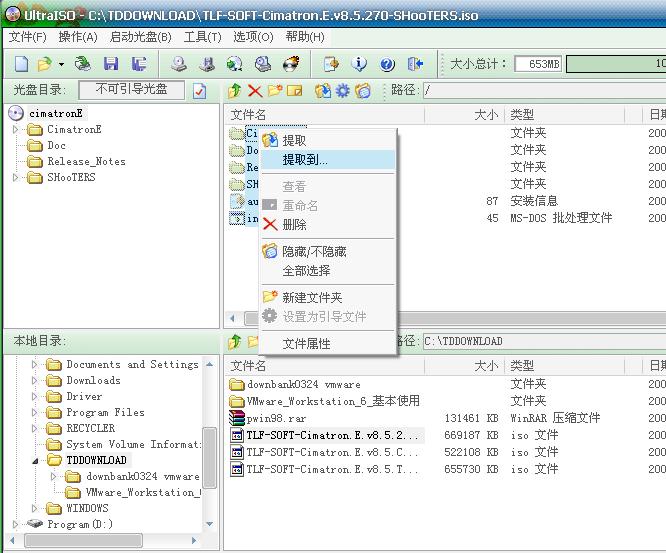Expand the Driver tree node
This screenshot has height=553, width=666.
pyautogui.click(x=35, y=397)
